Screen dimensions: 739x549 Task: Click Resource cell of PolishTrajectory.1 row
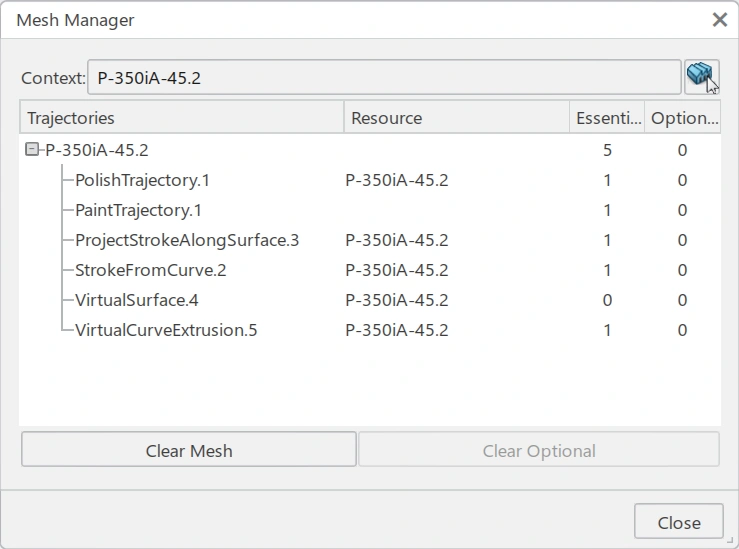(x=397, y=180)
